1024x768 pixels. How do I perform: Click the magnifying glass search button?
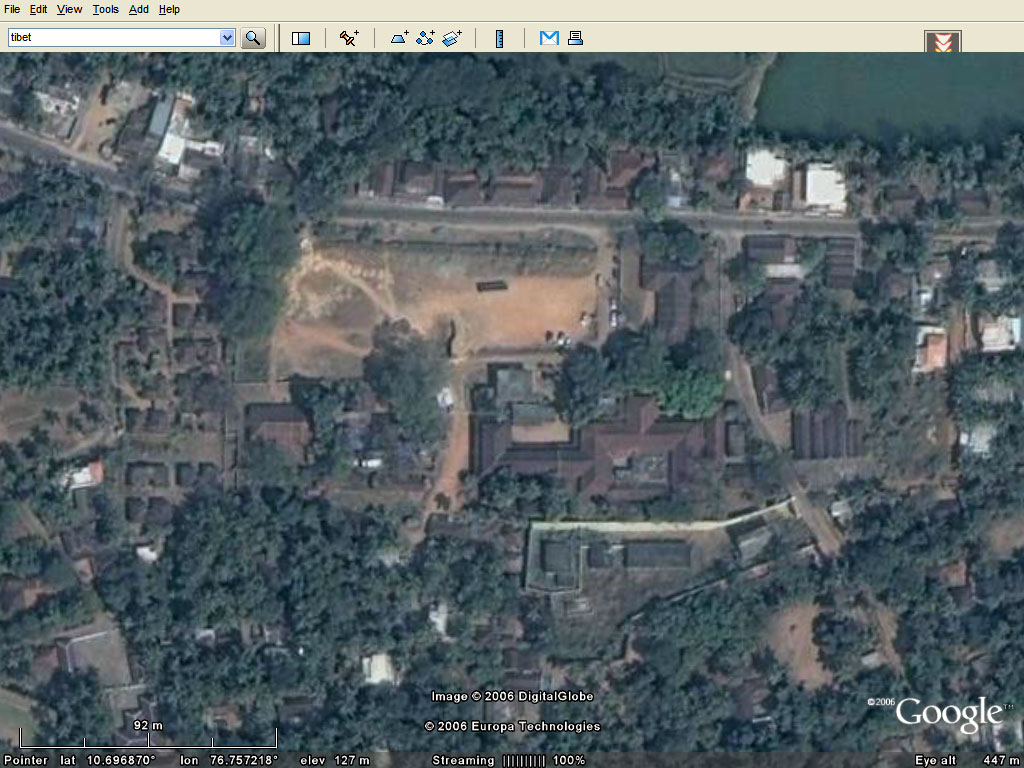pyautogui.click(x=253, y=38)
